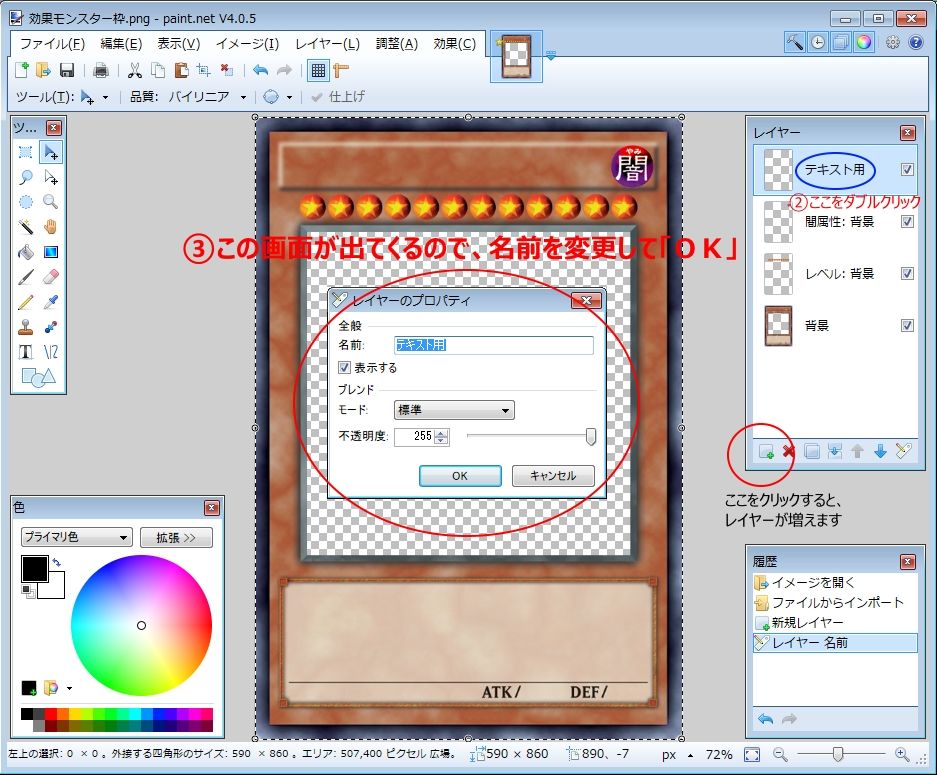
Task: Select the Pencil tool
Action: click(x=25, y=302)
